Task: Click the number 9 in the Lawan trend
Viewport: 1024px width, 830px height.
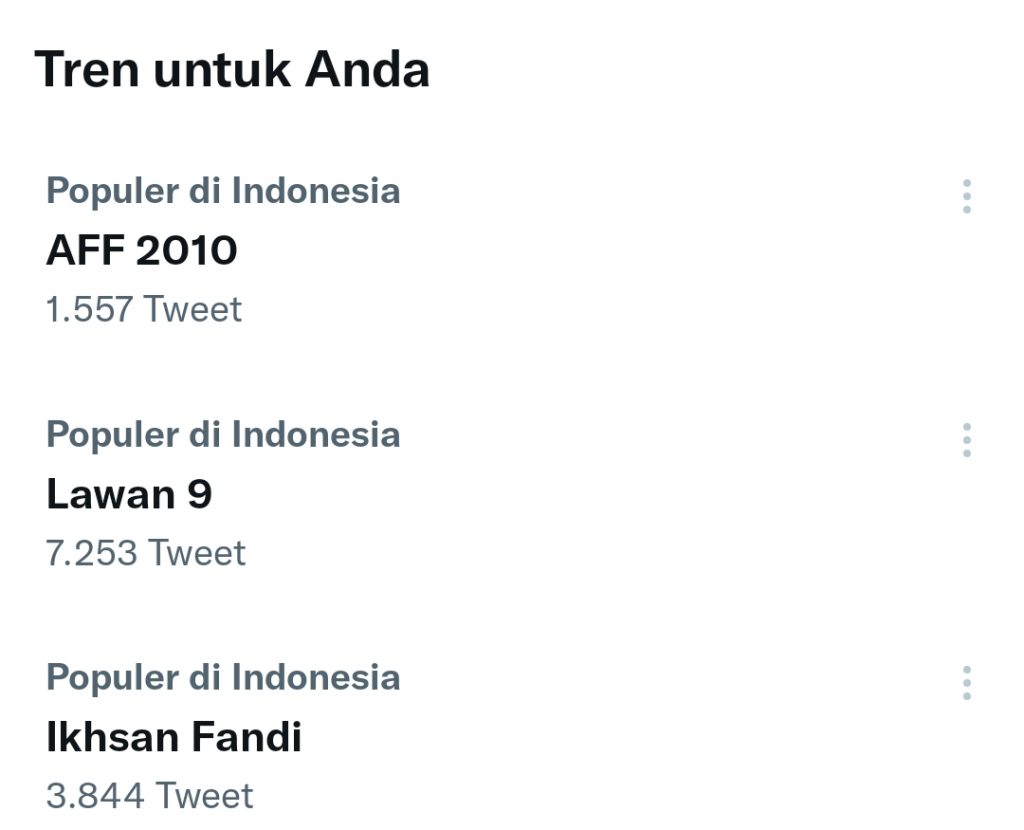Action: 200,494
